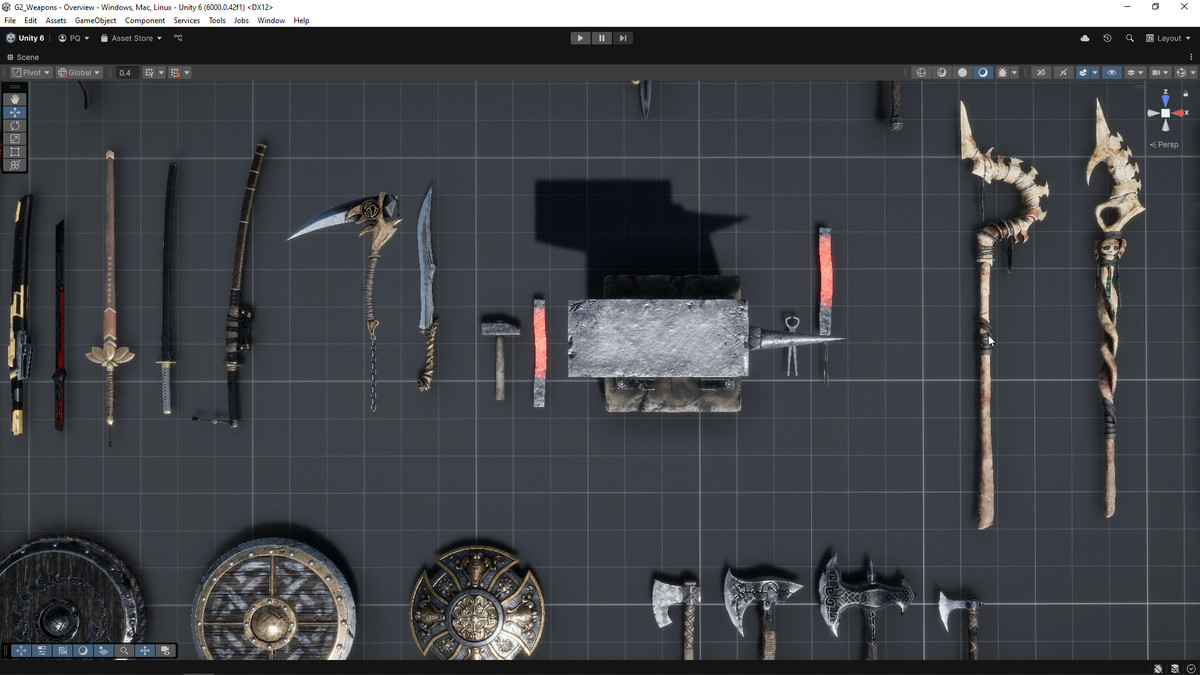Open the Scene view more options menu

point(1191,57)
